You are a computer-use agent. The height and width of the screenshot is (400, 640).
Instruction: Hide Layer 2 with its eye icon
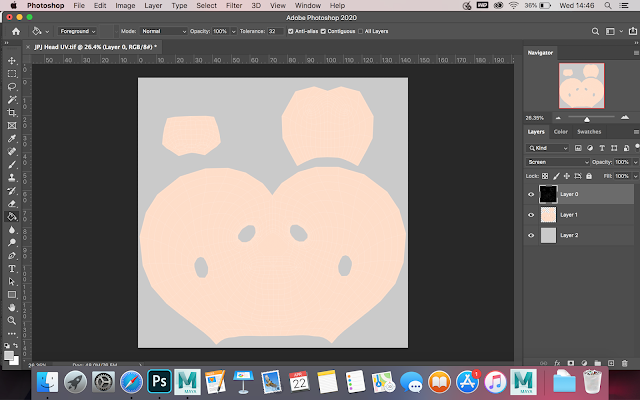click(531, 235)
